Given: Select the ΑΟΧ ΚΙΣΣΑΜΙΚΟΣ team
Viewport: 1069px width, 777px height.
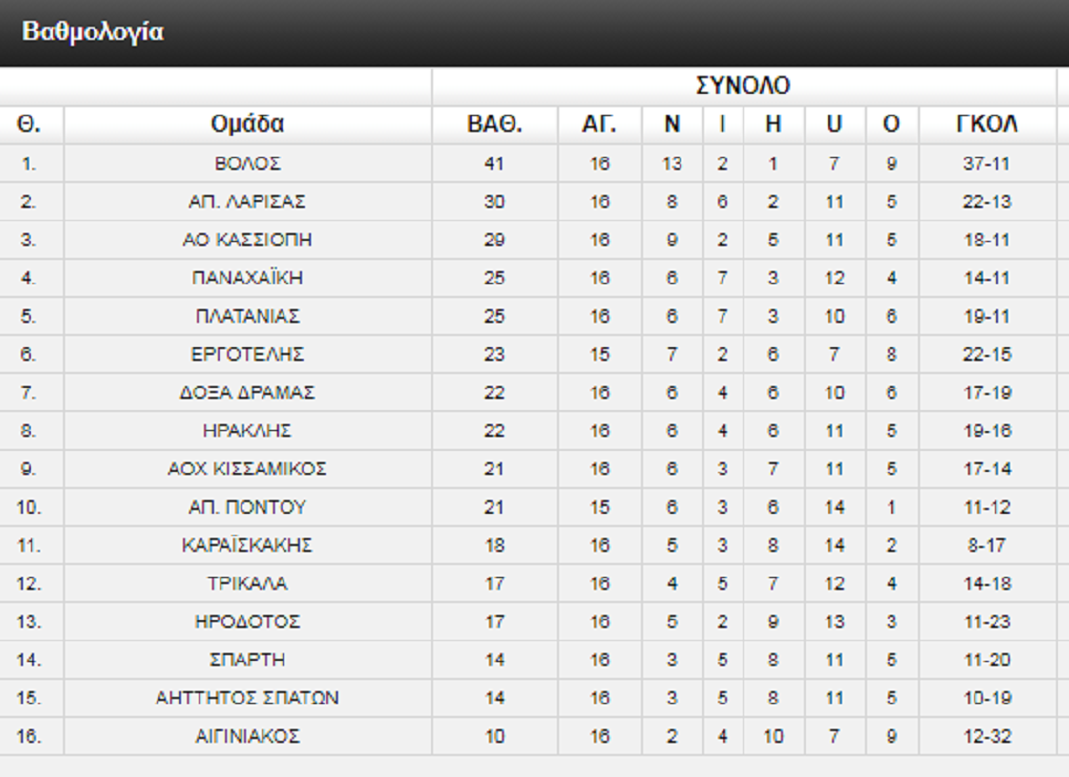Looking at the screenshot, I should click(247, 469).
